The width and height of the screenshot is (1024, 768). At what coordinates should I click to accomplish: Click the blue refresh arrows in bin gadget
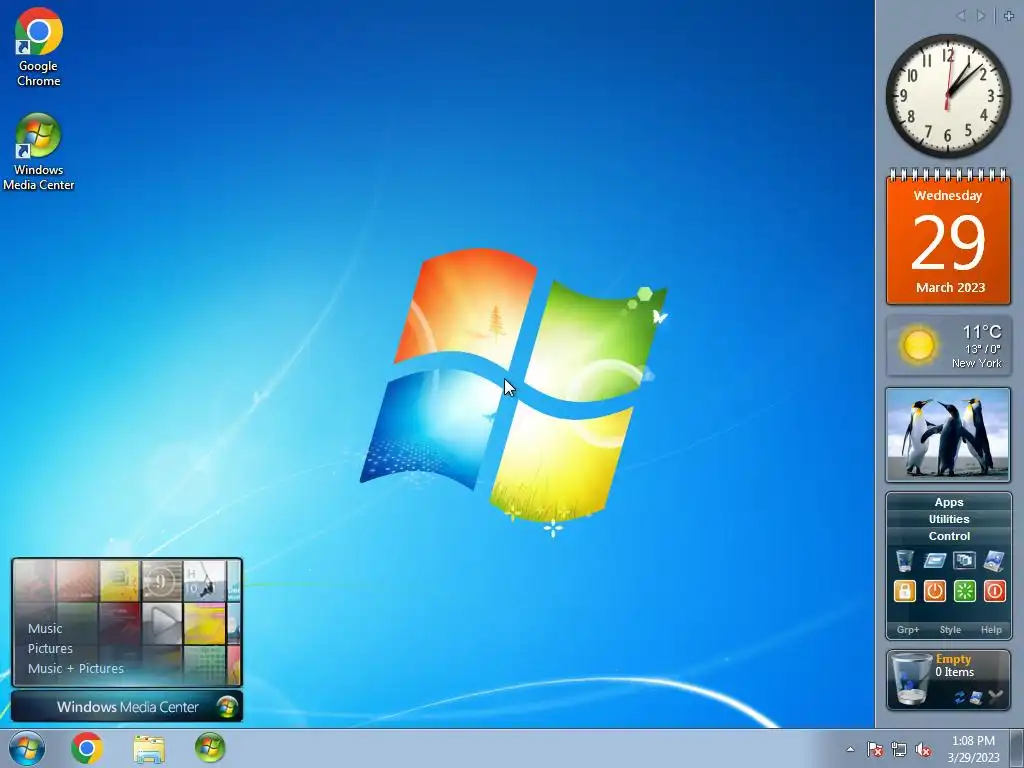pos(959,697)
